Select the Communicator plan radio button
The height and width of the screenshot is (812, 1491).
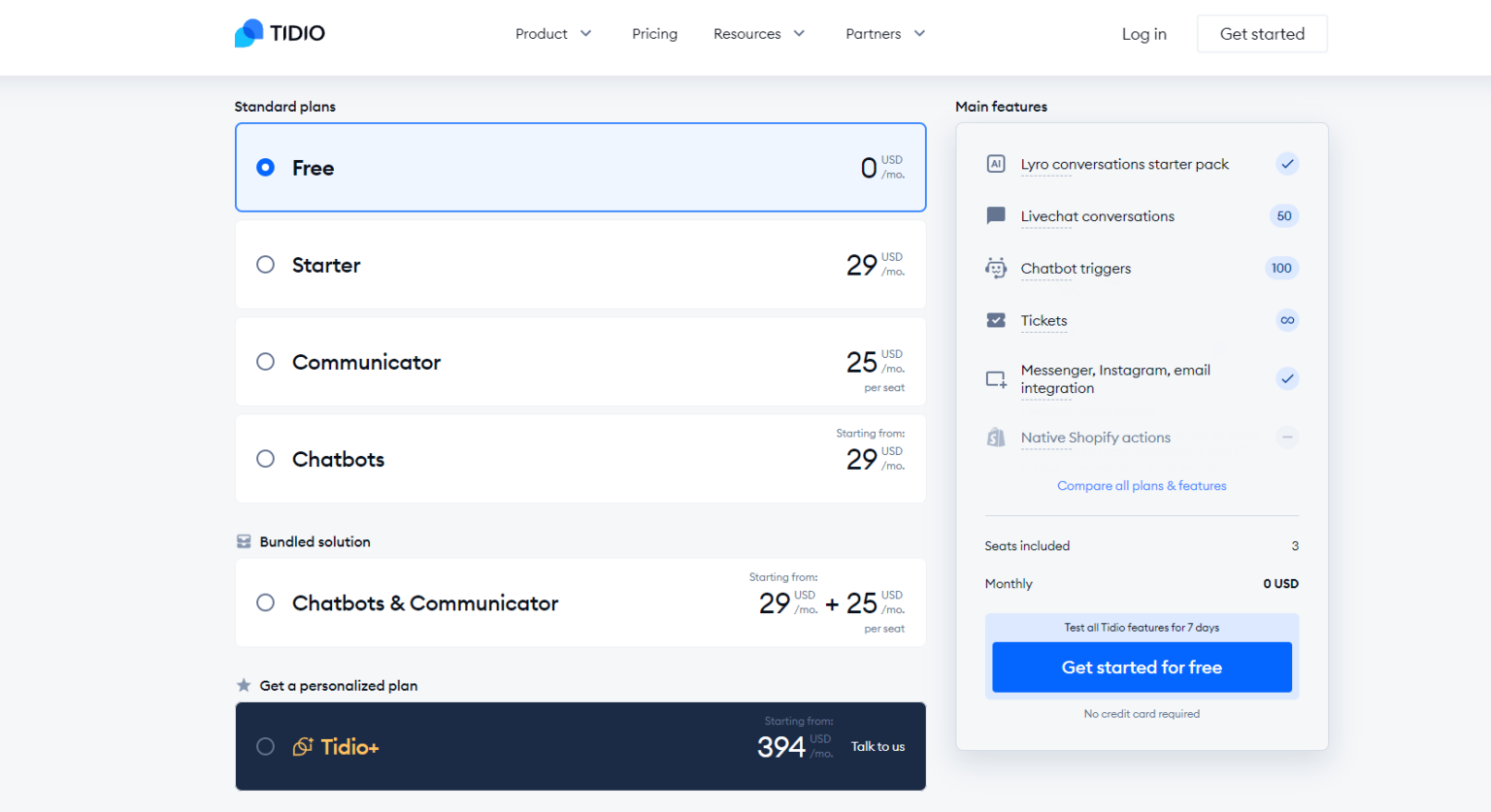[x=265, y=361]
